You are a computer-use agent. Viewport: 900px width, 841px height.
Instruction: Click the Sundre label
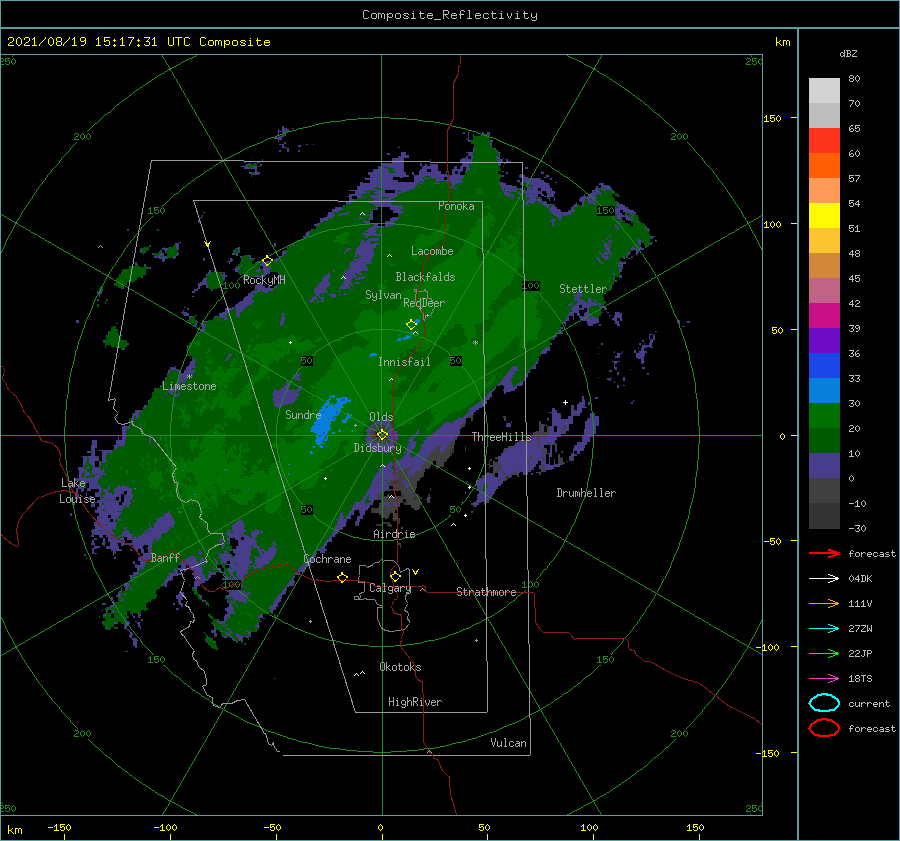point(303,414)
